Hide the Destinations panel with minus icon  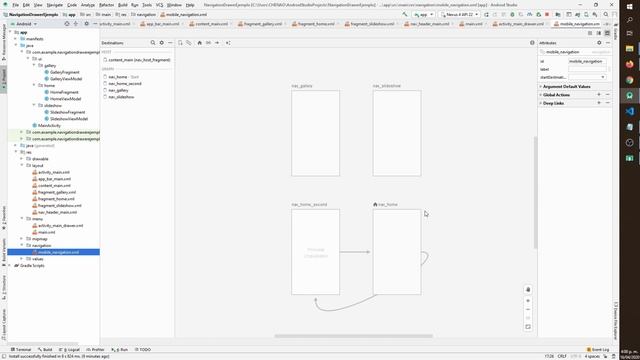[170, 43]
